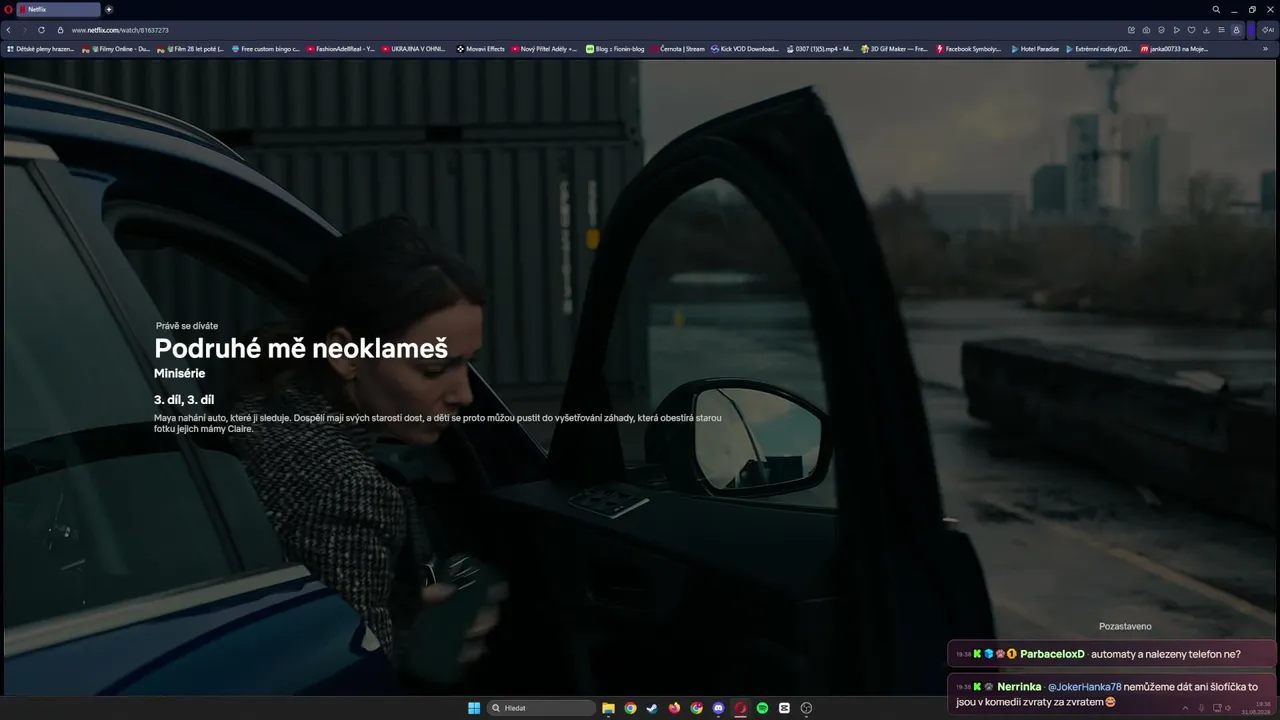
Task: Open the 'Blog :: Fionin-blog' bookmark
Action: 615,49
